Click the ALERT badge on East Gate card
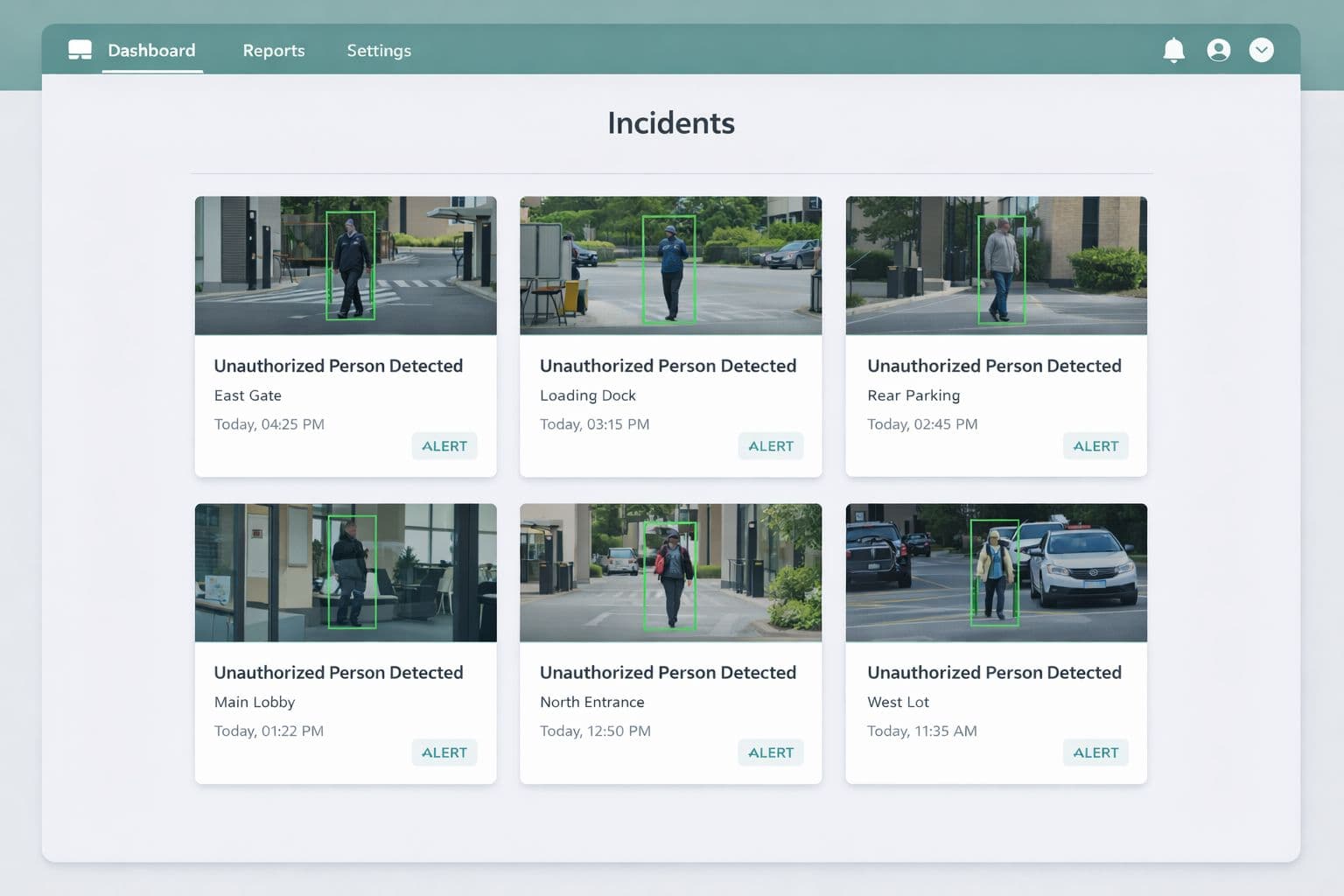1344x896 pixels. click(444, 445)
